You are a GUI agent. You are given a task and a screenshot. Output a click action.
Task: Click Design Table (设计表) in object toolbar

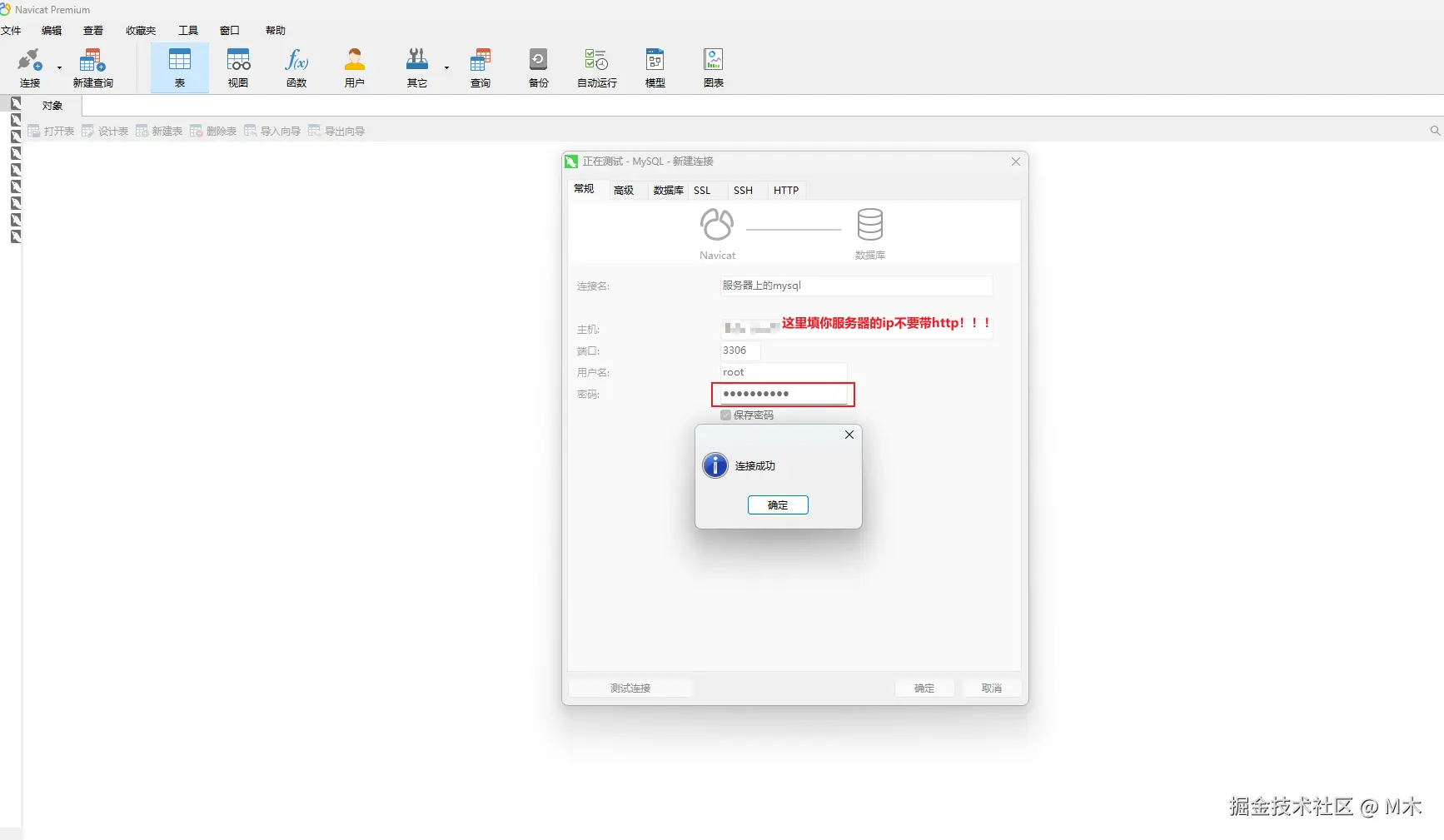click(105, 131)
